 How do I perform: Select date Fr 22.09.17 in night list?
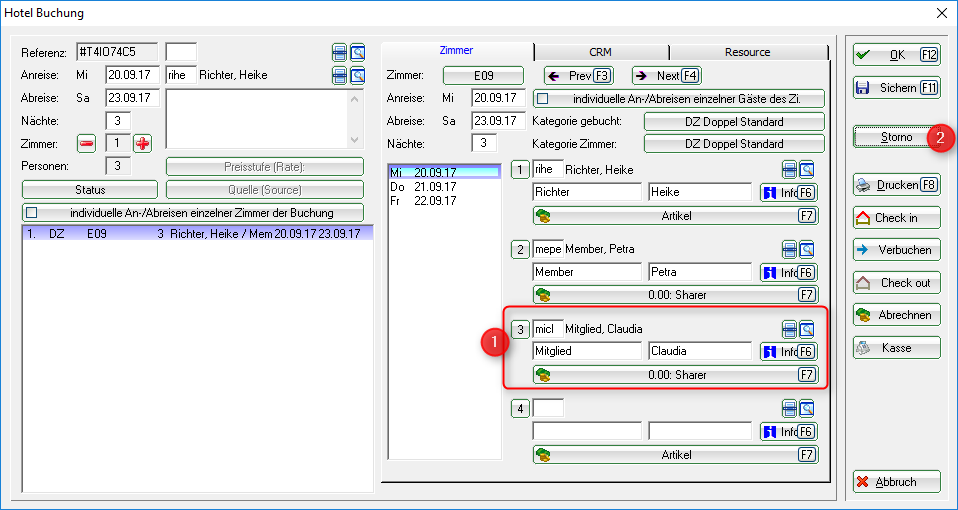click(x=444, y=201)
